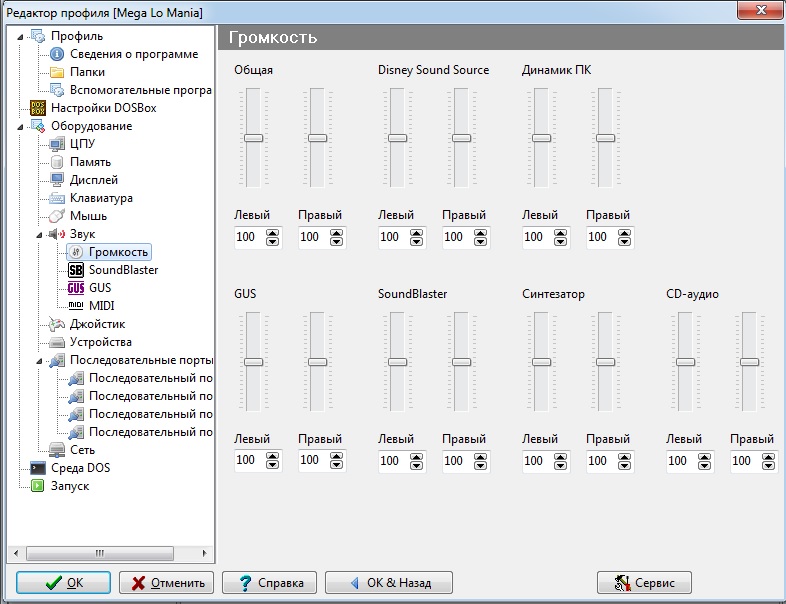Viewport: 786px width, 604px height.
Task: Click the Дисплей monitor icon
Action: point(57,180)
